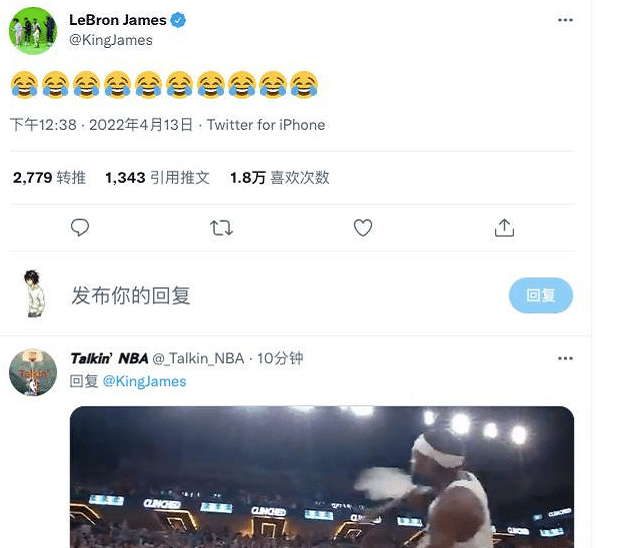Click the 2022年4月13日 timestamp
Screen dimensions: 617x548
(143, 125)
